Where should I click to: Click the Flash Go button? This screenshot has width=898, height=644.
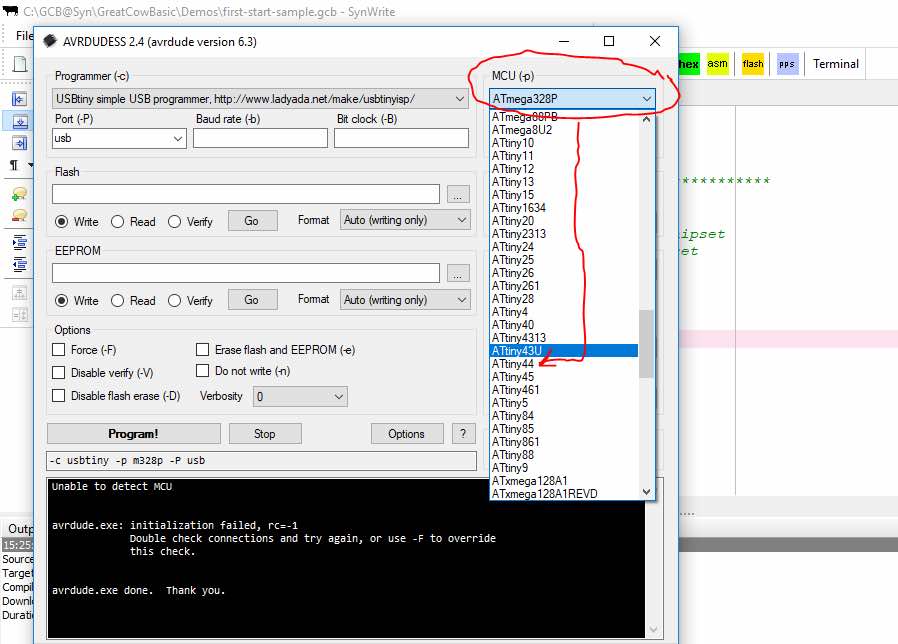[x=252, y=221]
